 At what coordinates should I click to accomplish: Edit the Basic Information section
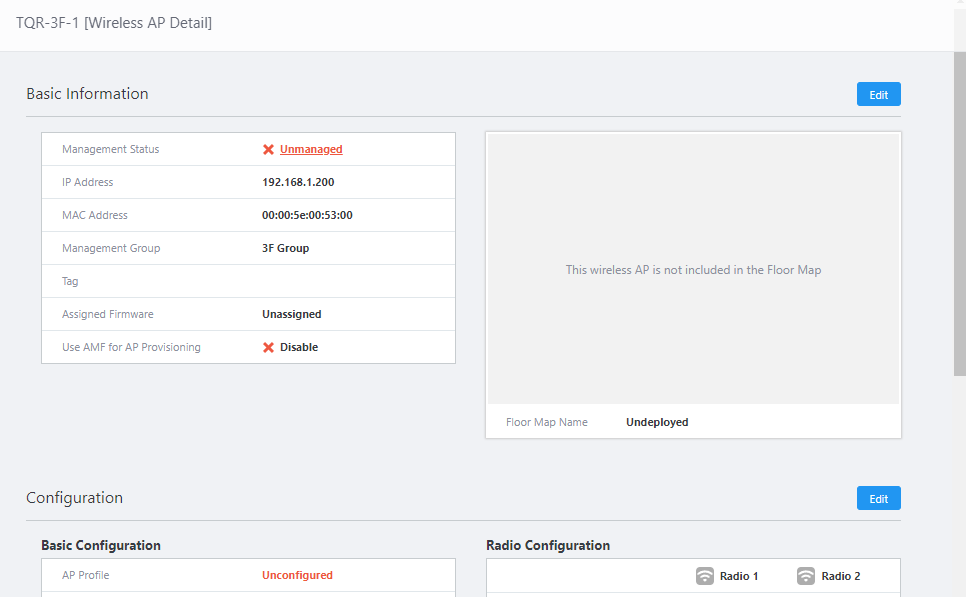pyautogui.click(x=878, y=94)
